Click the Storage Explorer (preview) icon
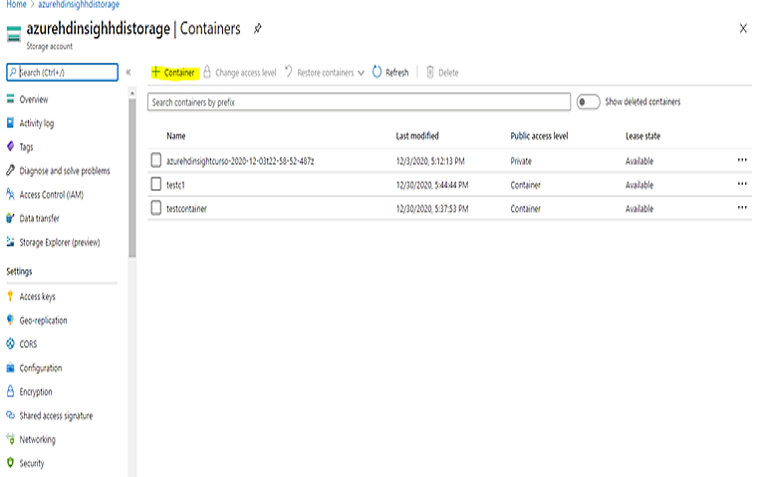 [10, 242]
